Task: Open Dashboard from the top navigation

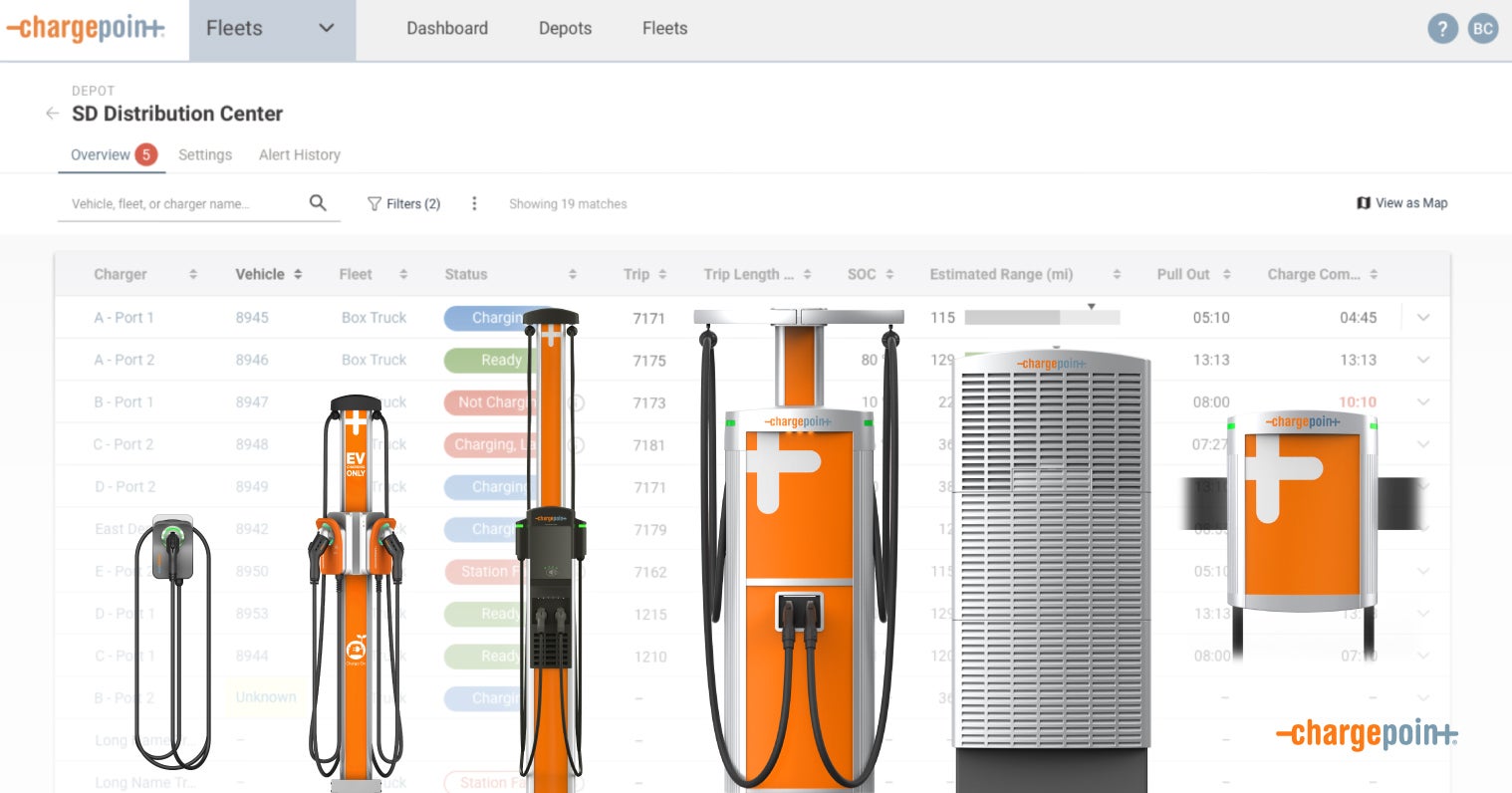Action: tap(447, 29)
